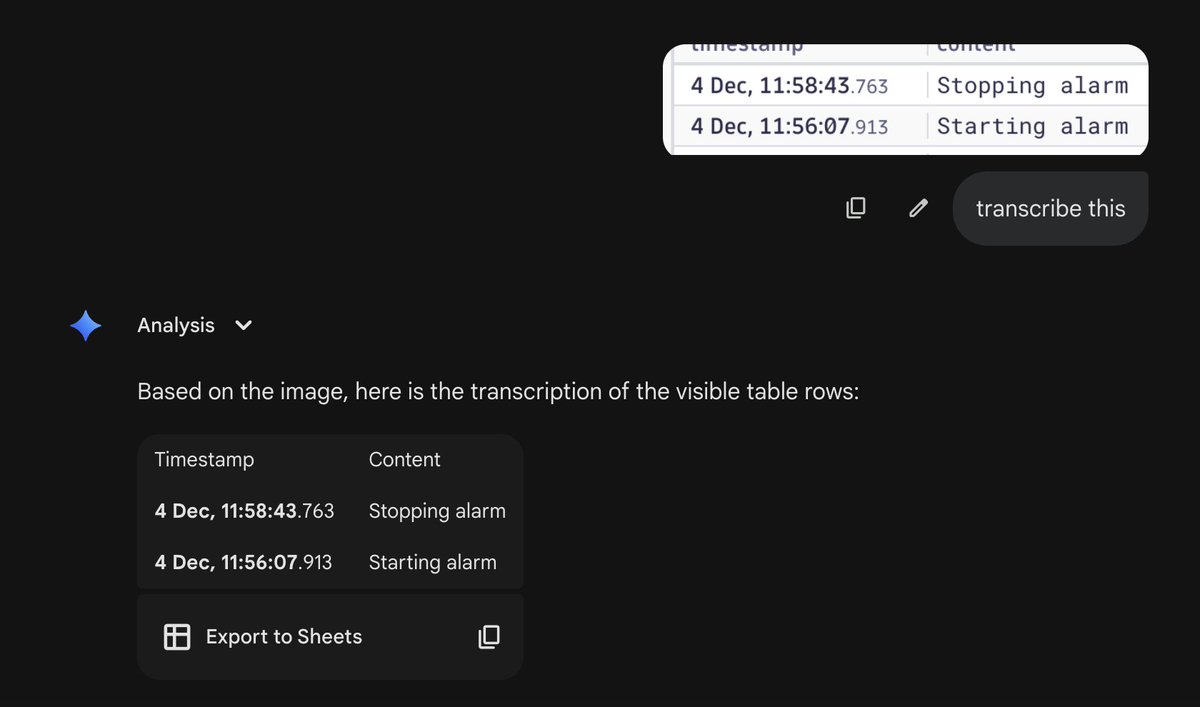Click the Analysis label
1200x707 pixels.
[176, 325]
